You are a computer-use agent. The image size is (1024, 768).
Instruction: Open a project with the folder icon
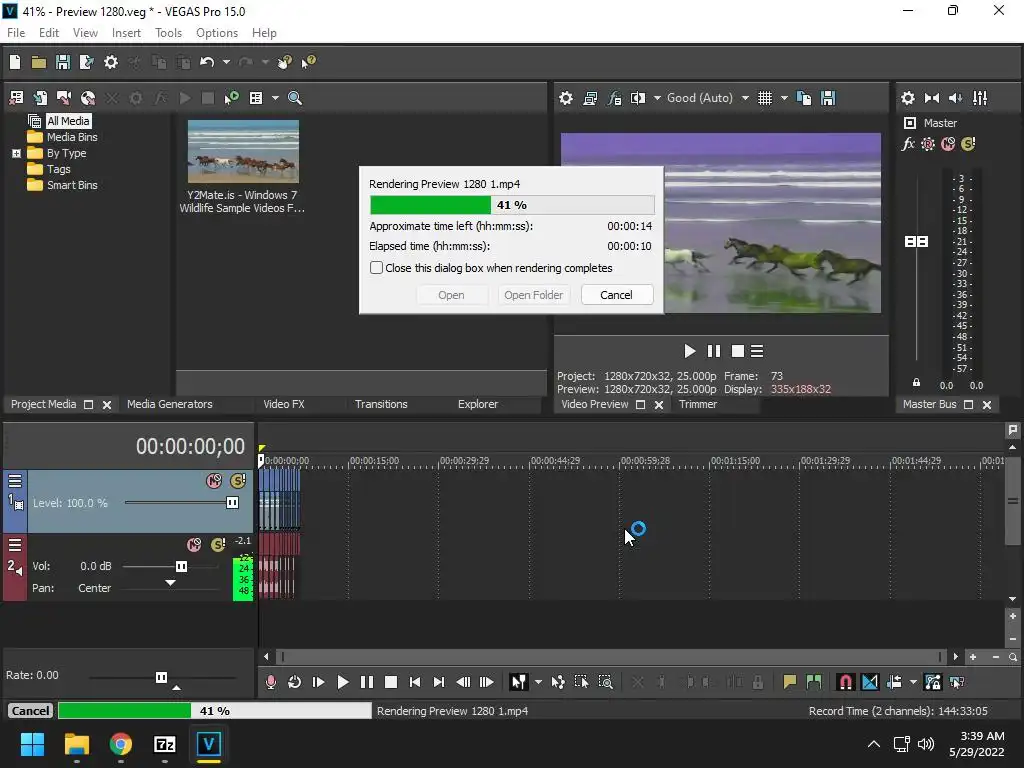(x=39, y=62)
